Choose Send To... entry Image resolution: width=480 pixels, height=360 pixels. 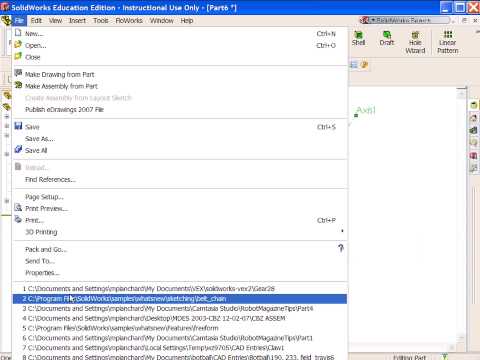coord(180,261)
